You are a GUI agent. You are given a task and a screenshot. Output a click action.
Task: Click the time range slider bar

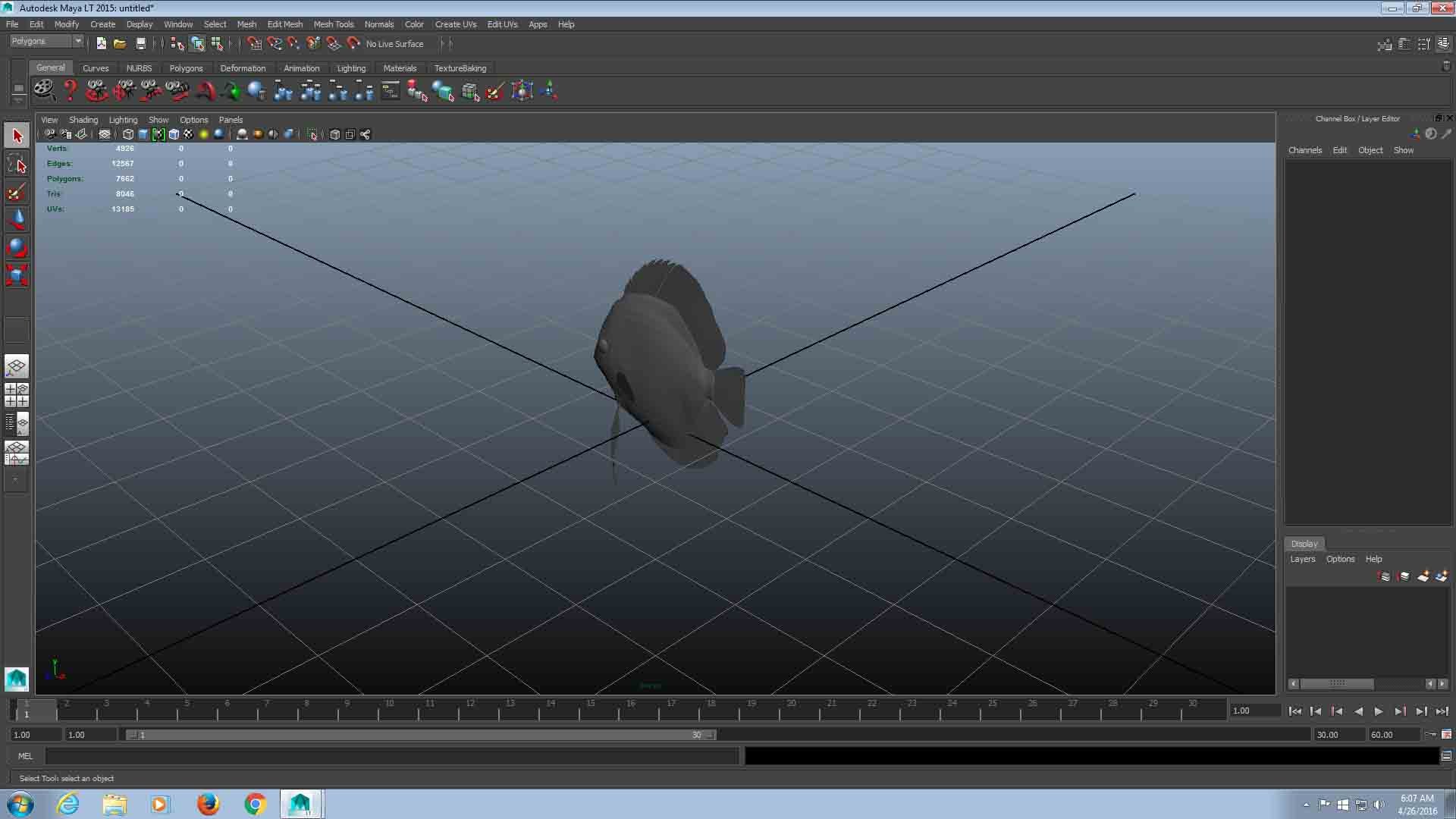tap(421, 735)
